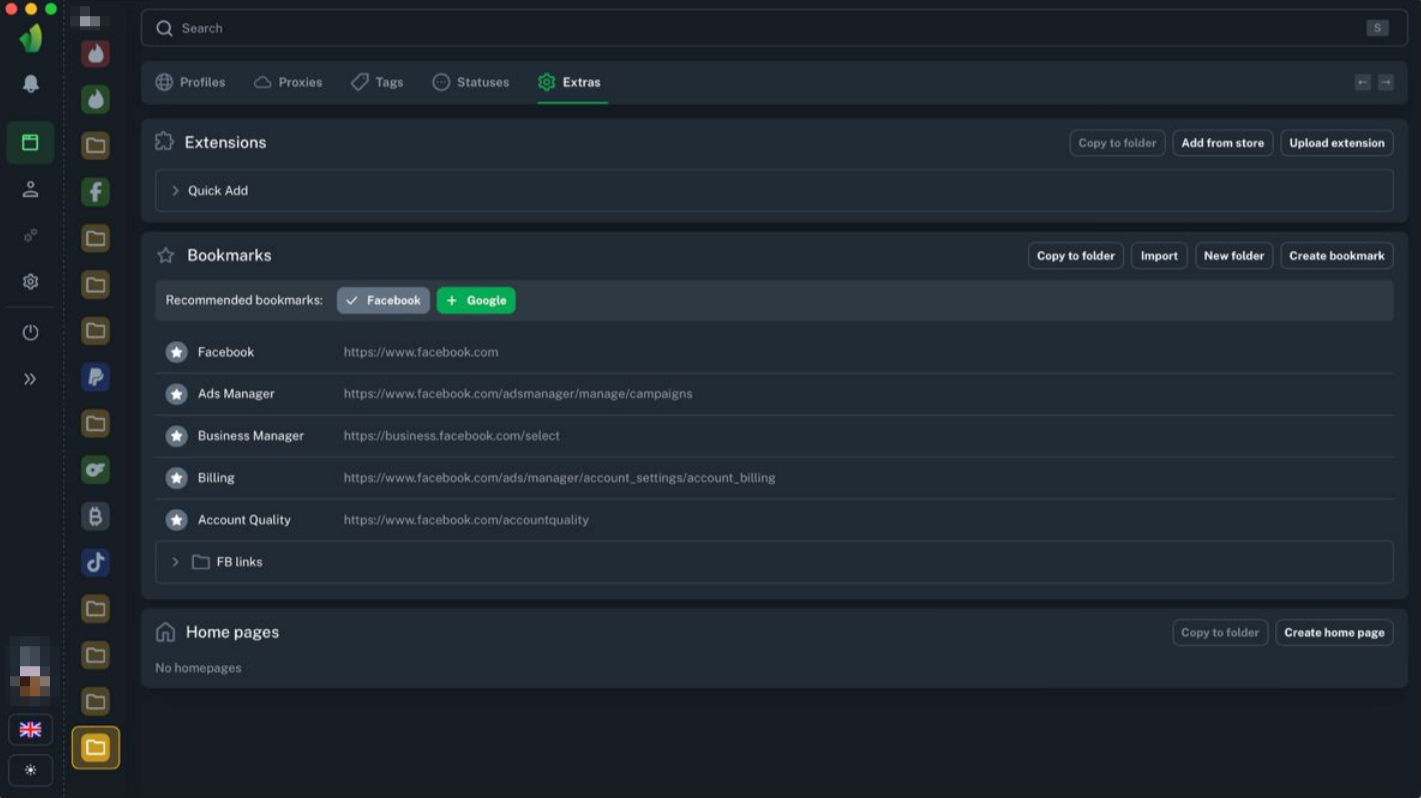Expand the Quick Add section

pyautogui.click(x=774, y=190)
